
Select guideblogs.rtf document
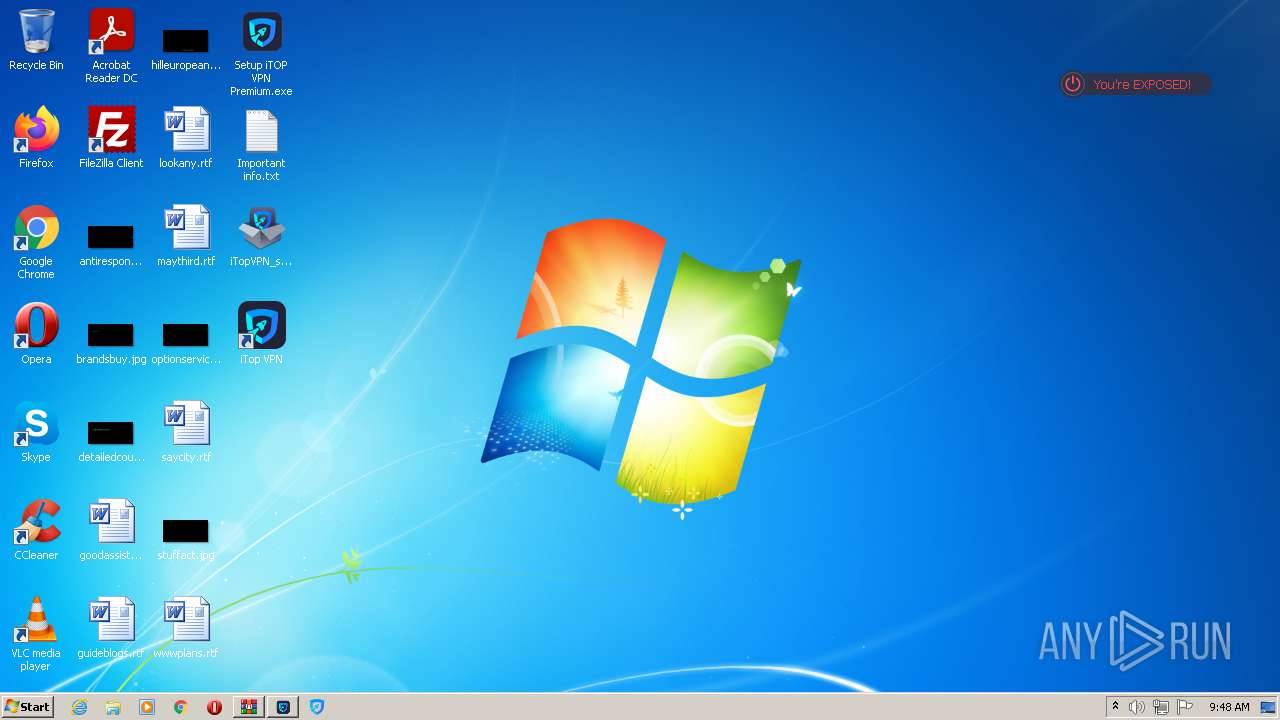coord(111,628)
